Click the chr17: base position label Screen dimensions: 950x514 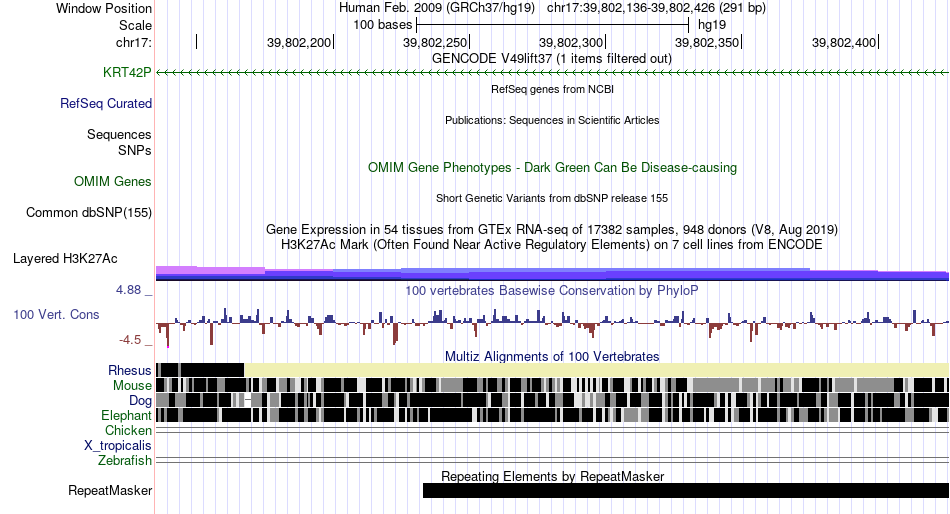133,42
